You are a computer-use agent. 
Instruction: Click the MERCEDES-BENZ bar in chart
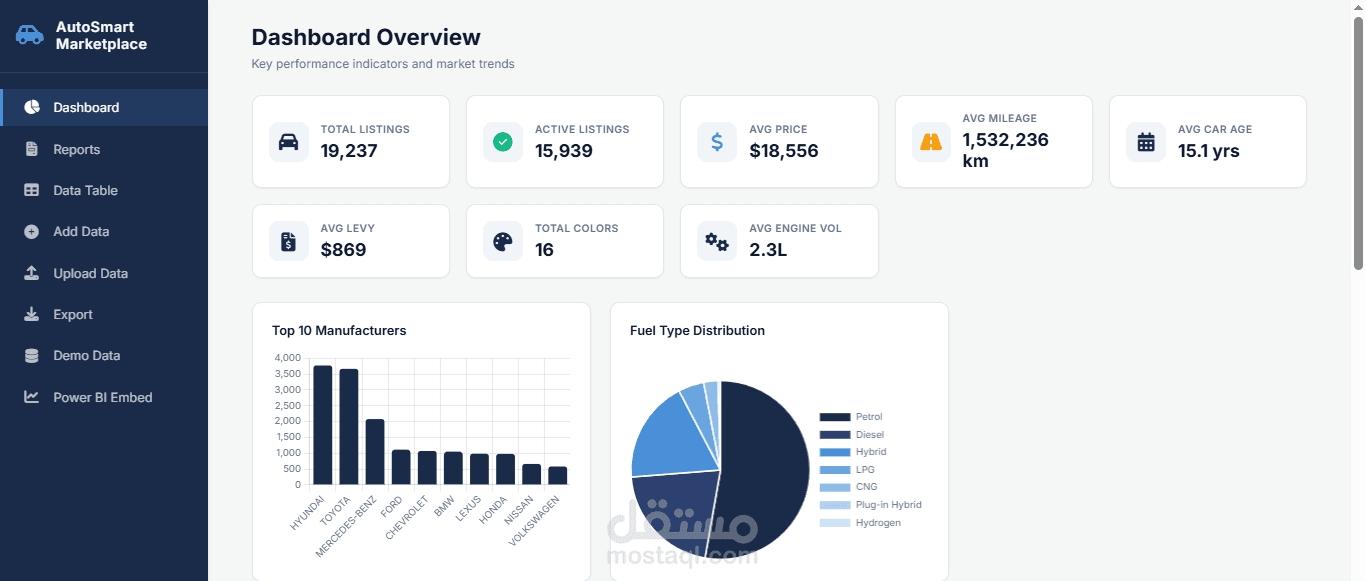tap(375, 452)
